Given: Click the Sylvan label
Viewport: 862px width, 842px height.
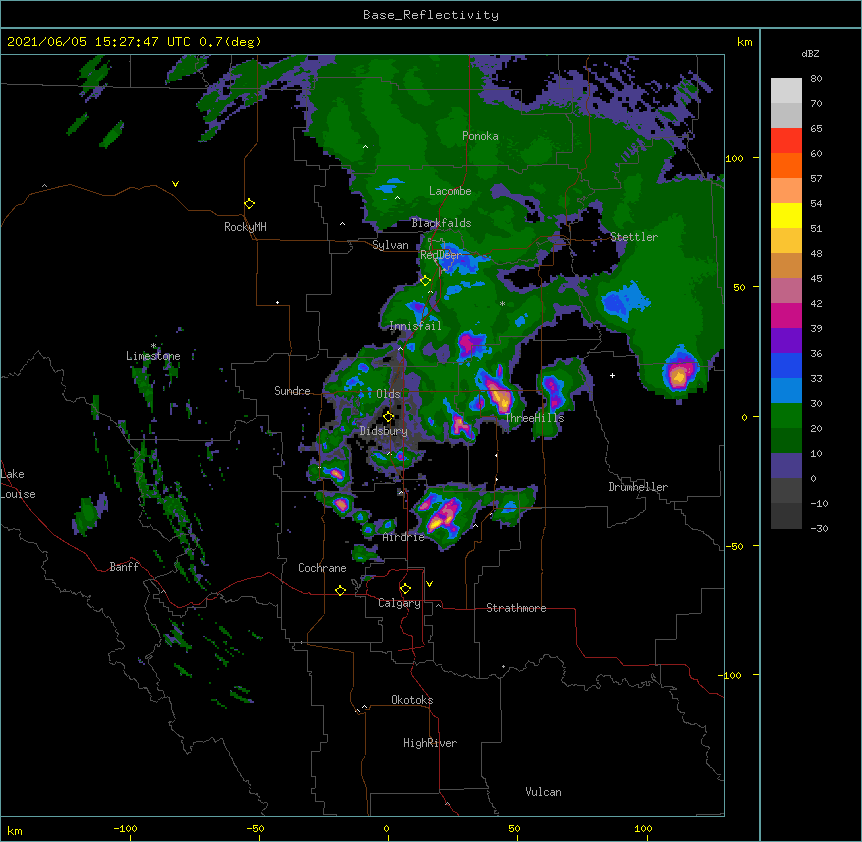Looking at the screenshot, I should [390, 245].
